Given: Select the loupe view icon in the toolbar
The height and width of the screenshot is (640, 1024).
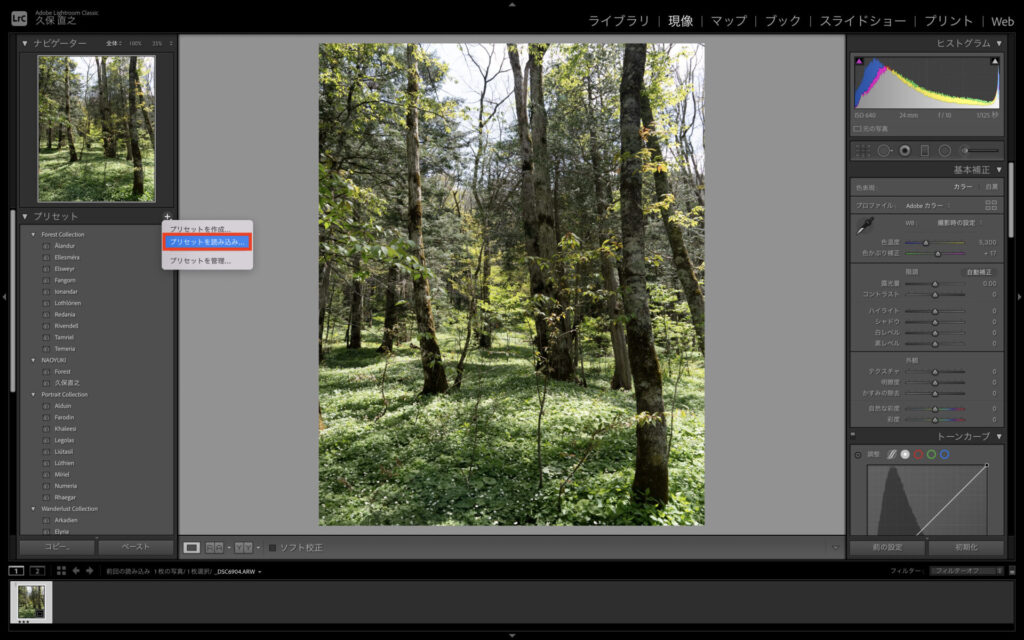Looking at the screenshot, I should click(191, 547).
